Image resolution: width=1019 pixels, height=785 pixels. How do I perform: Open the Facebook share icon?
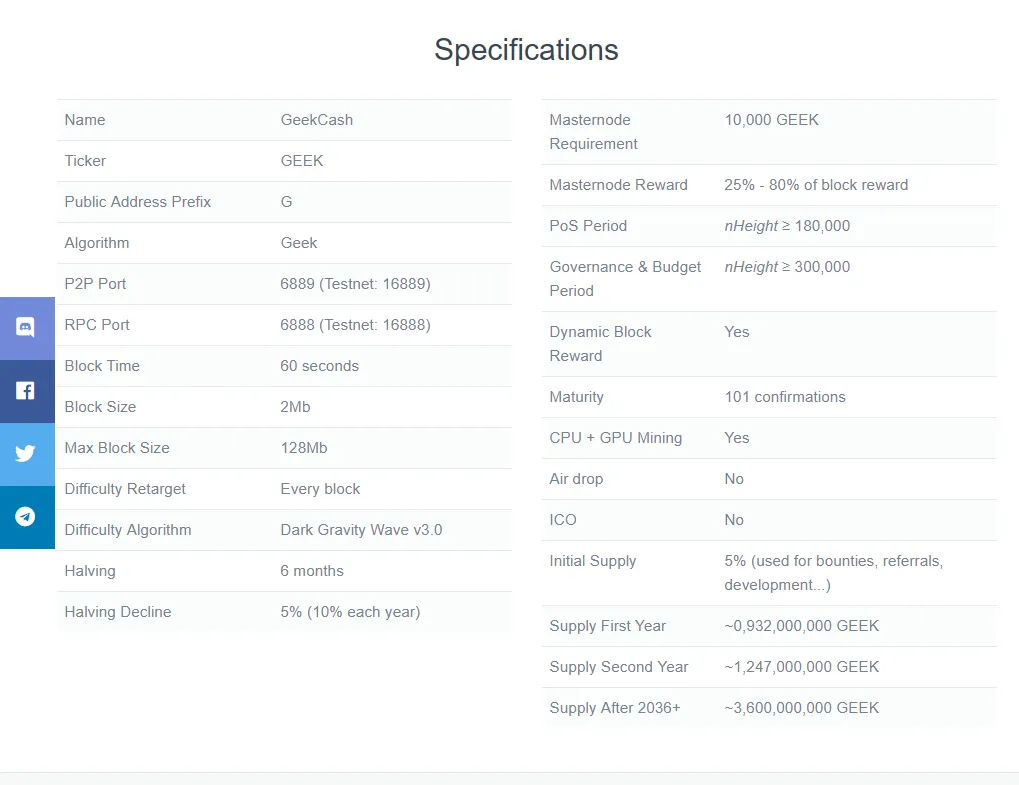pyautogui.click(x=25, y=391)
